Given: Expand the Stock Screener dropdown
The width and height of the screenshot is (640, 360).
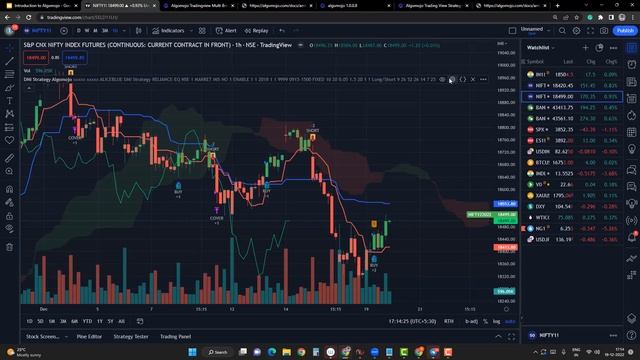Looking at the screenshot, I should pos(65,337).
